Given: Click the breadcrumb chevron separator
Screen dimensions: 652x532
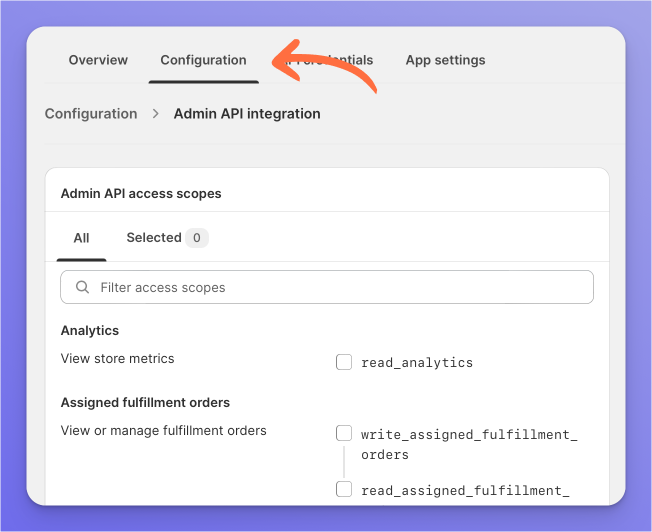Looking at the screenshot, I should [x=156, y=114].
